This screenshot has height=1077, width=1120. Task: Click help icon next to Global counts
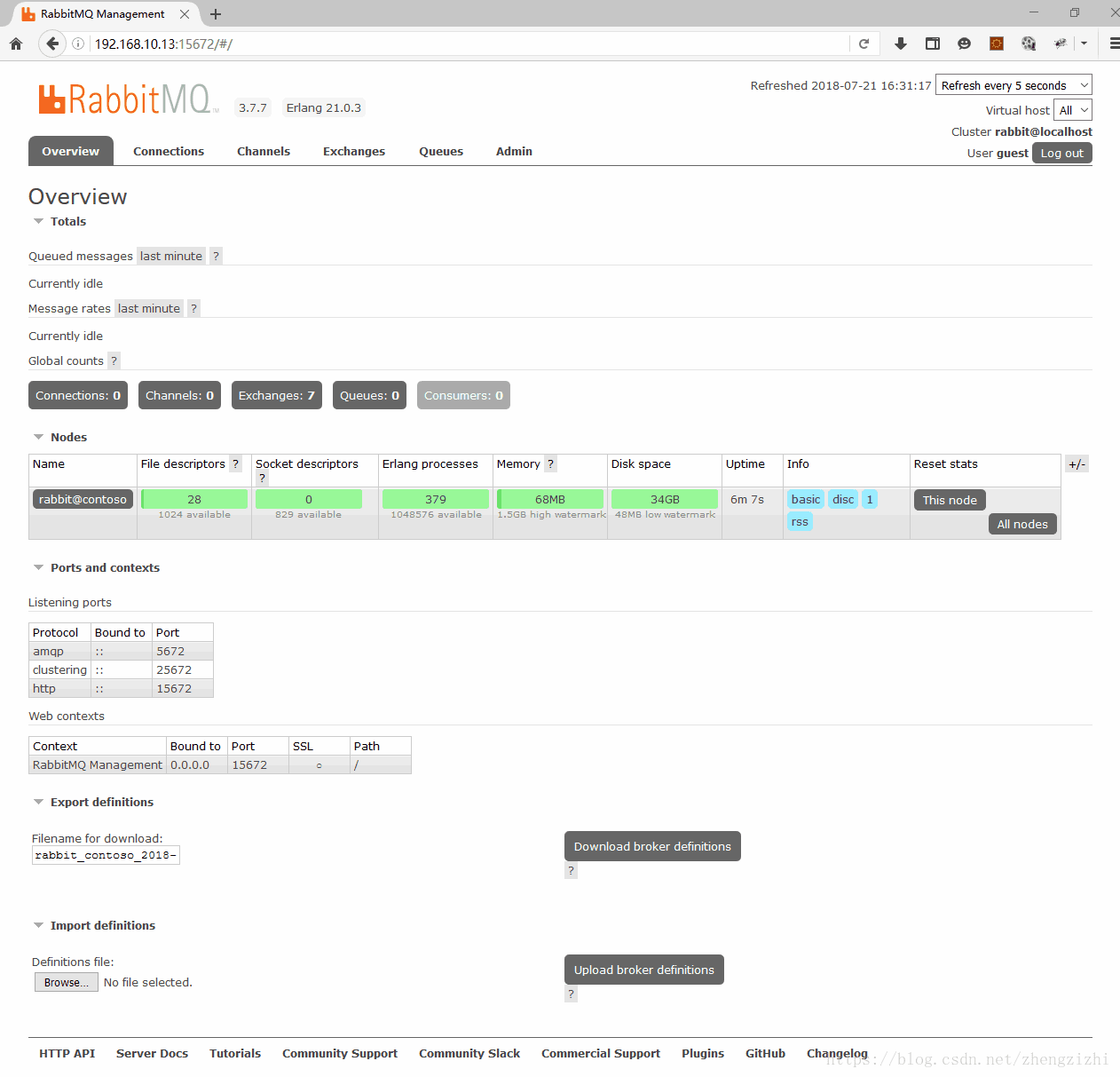(x=114, y=360)
